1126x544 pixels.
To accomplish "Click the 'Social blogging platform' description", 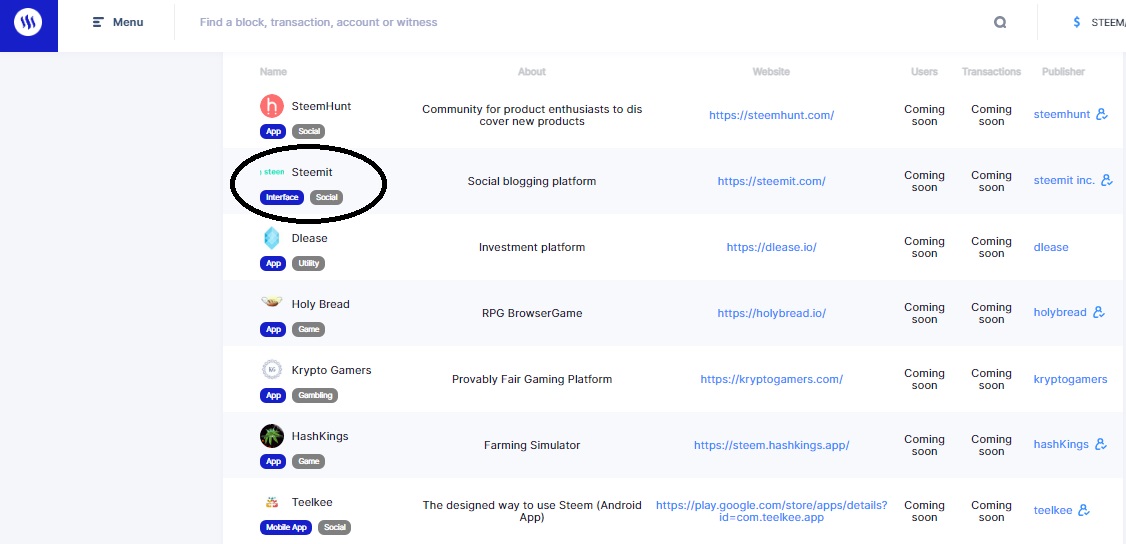I will (531, 181).
